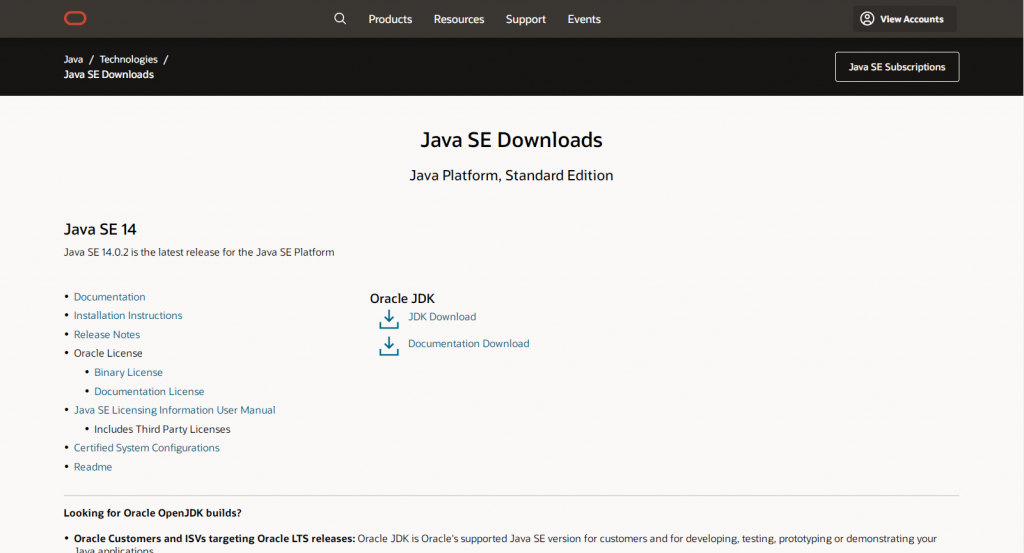Click Java Platform, Standard Edition subtitle
The height and width of the screenshot is (553, 1024).
point(511,175)
